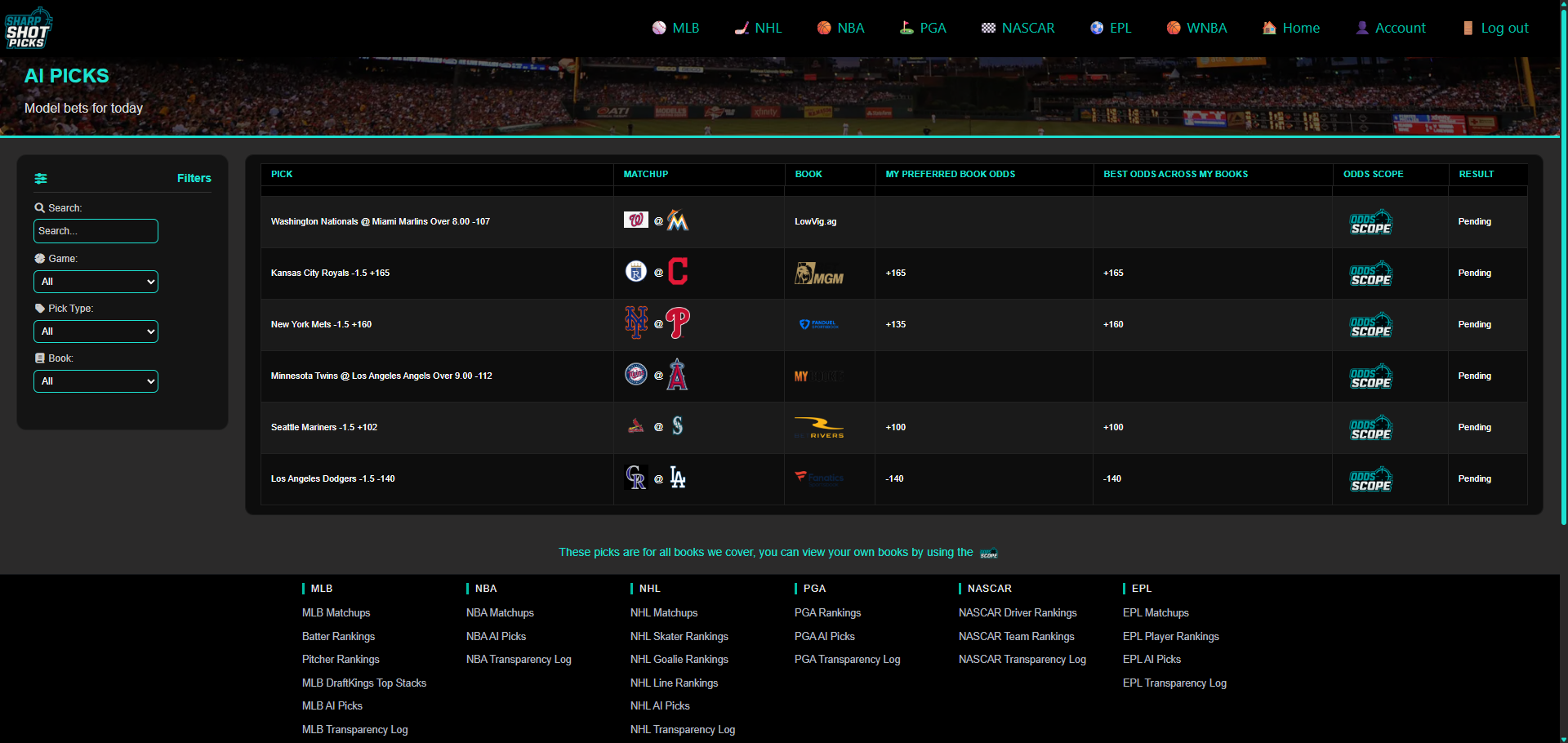
Task: Open Odds Scope for Kansas City Royals pick
Action: click(1371, 274)
